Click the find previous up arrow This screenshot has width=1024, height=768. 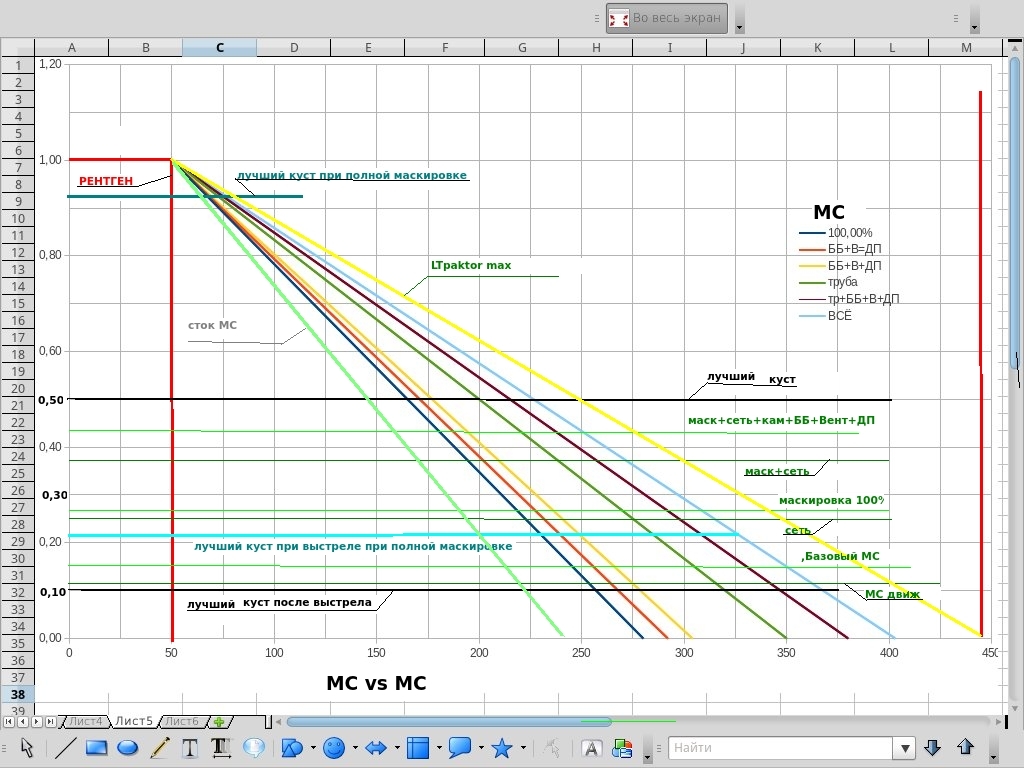[x=965, y=747]
